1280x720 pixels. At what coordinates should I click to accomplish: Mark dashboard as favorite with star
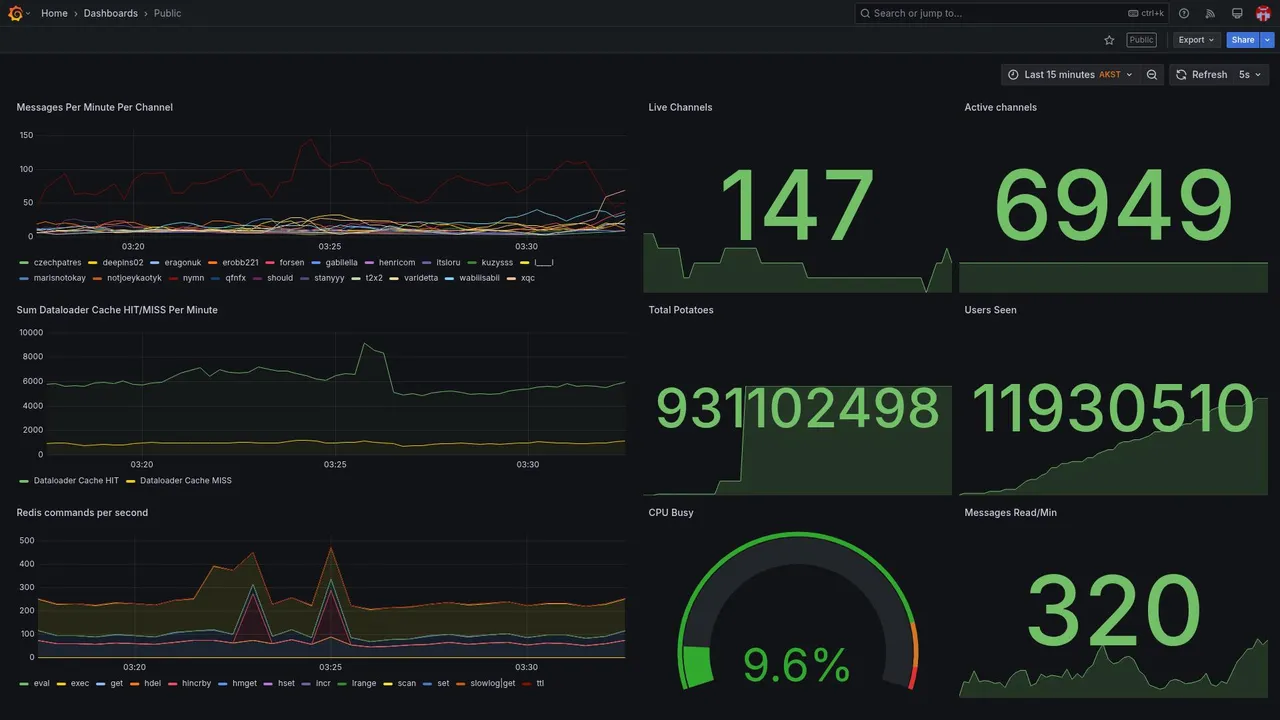(1109, 40)
